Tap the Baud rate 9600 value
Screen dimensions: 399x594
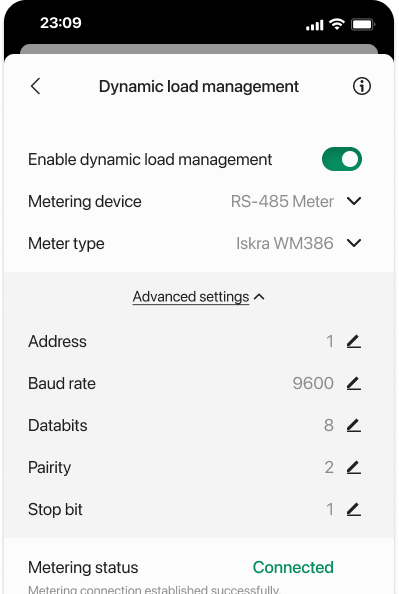pos(313,383)
